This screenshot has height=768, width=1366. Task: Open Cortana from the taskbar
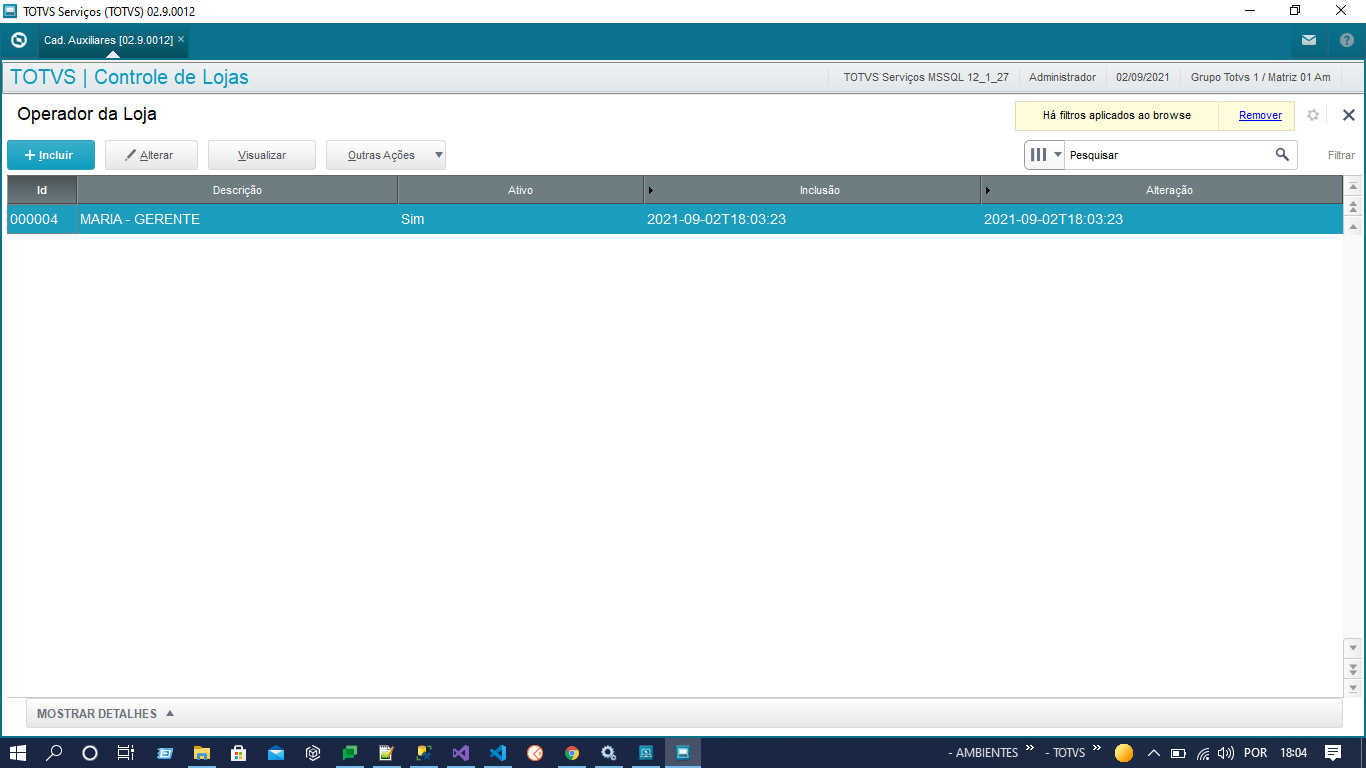pos(90,753)
